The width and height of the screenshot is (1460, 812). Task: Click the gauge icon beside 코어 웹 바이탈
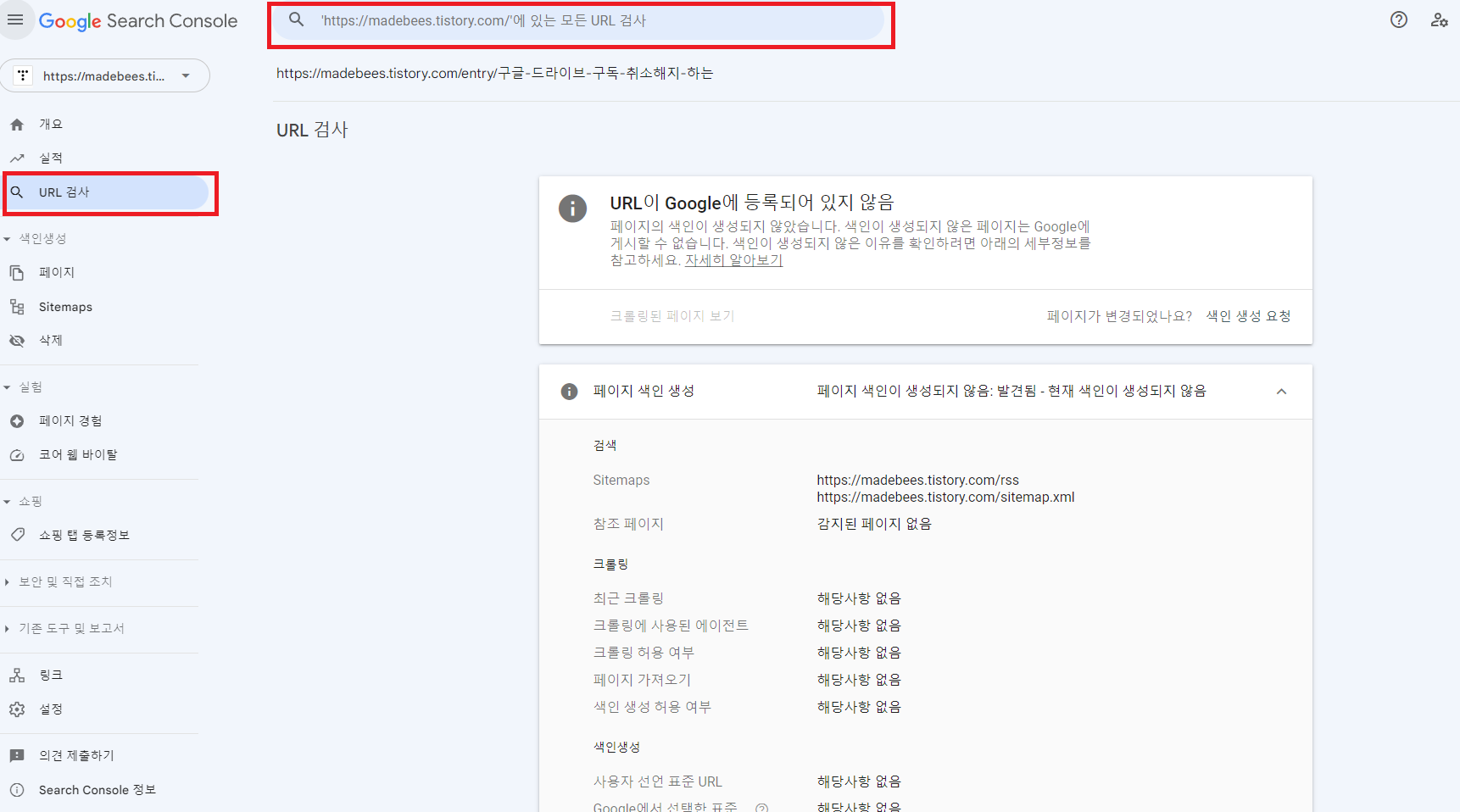click(x=17, y=455)
